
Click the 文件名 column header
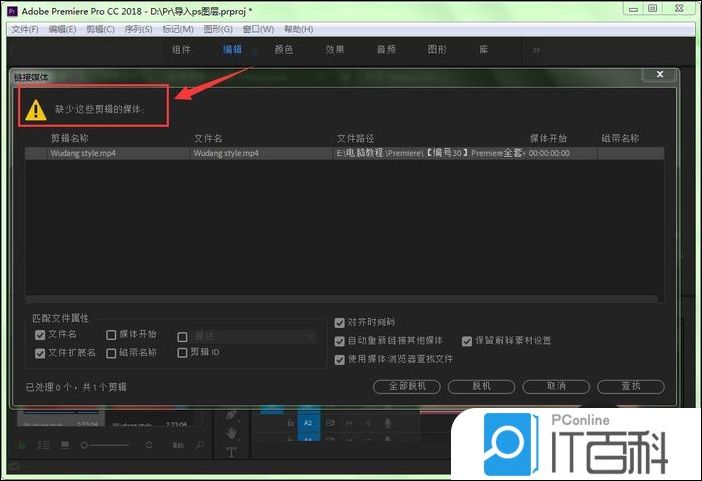(x=208, y=138)
